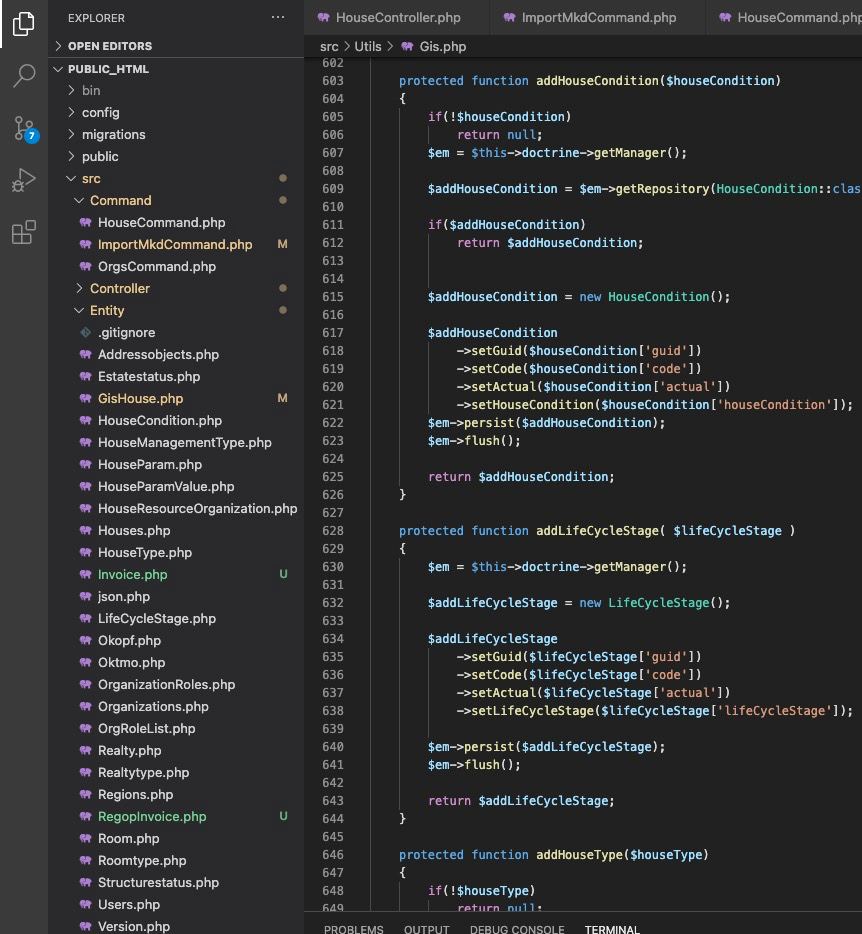Switch to HouseCommand.php editor tab

(785, 17)
